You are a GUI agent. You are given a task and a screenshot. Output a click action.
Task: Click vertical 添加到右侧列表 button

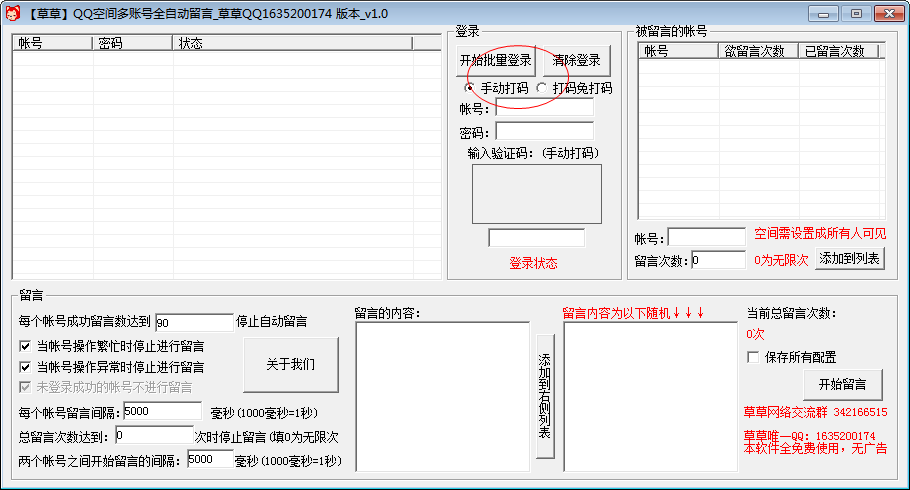(x=545, y=396)
